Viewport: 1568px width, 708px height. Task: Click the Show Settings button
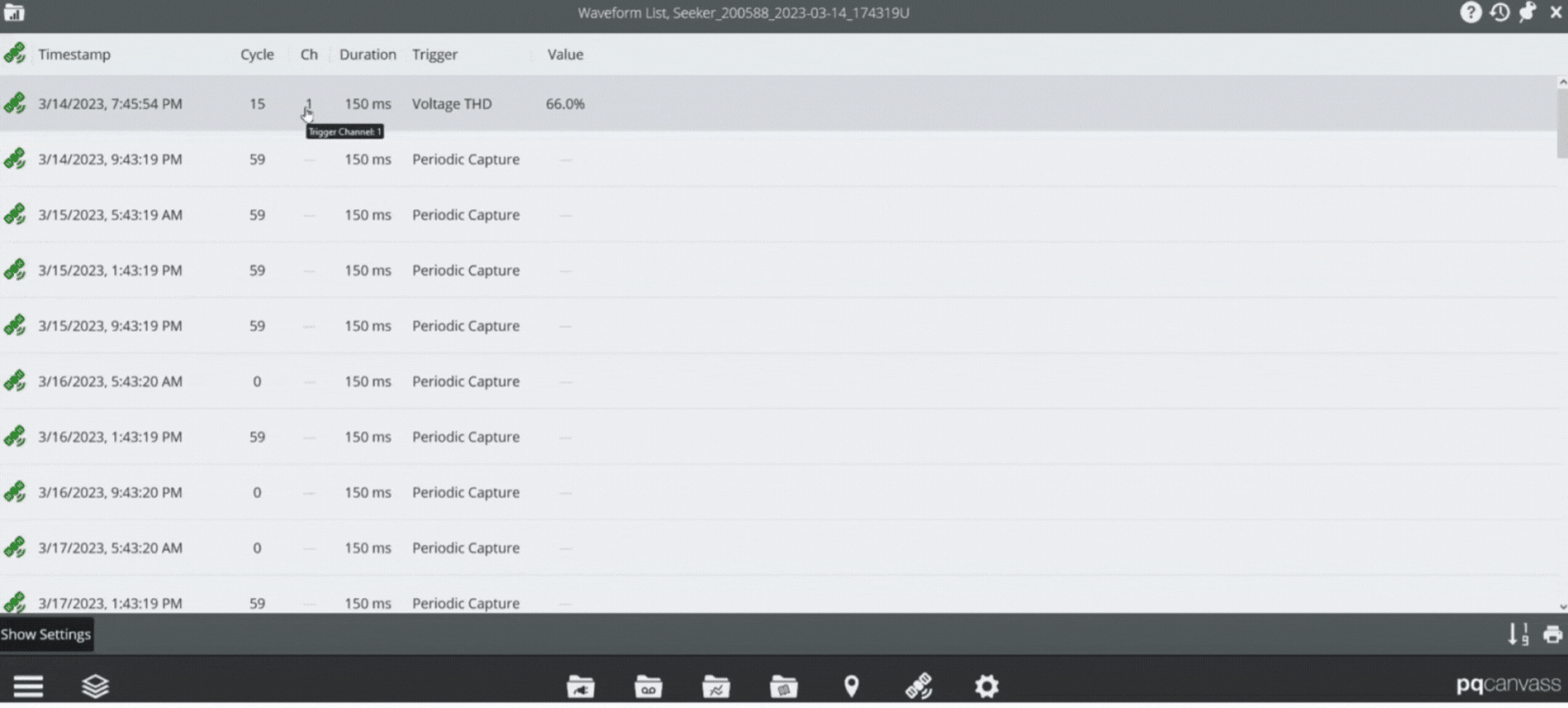[x=46, y=634]
